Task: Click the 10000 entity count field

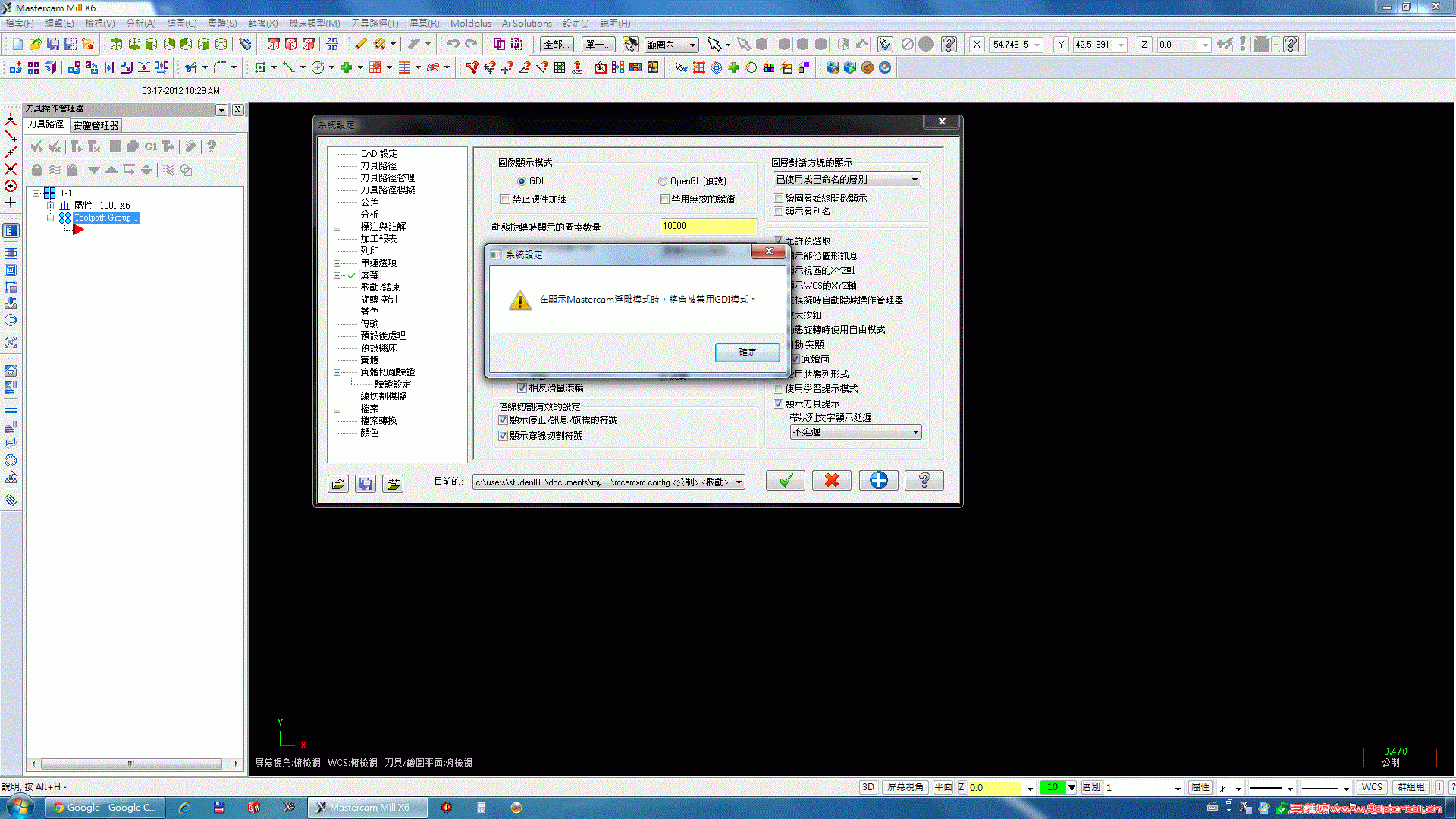Action: (x=708, y=226)
